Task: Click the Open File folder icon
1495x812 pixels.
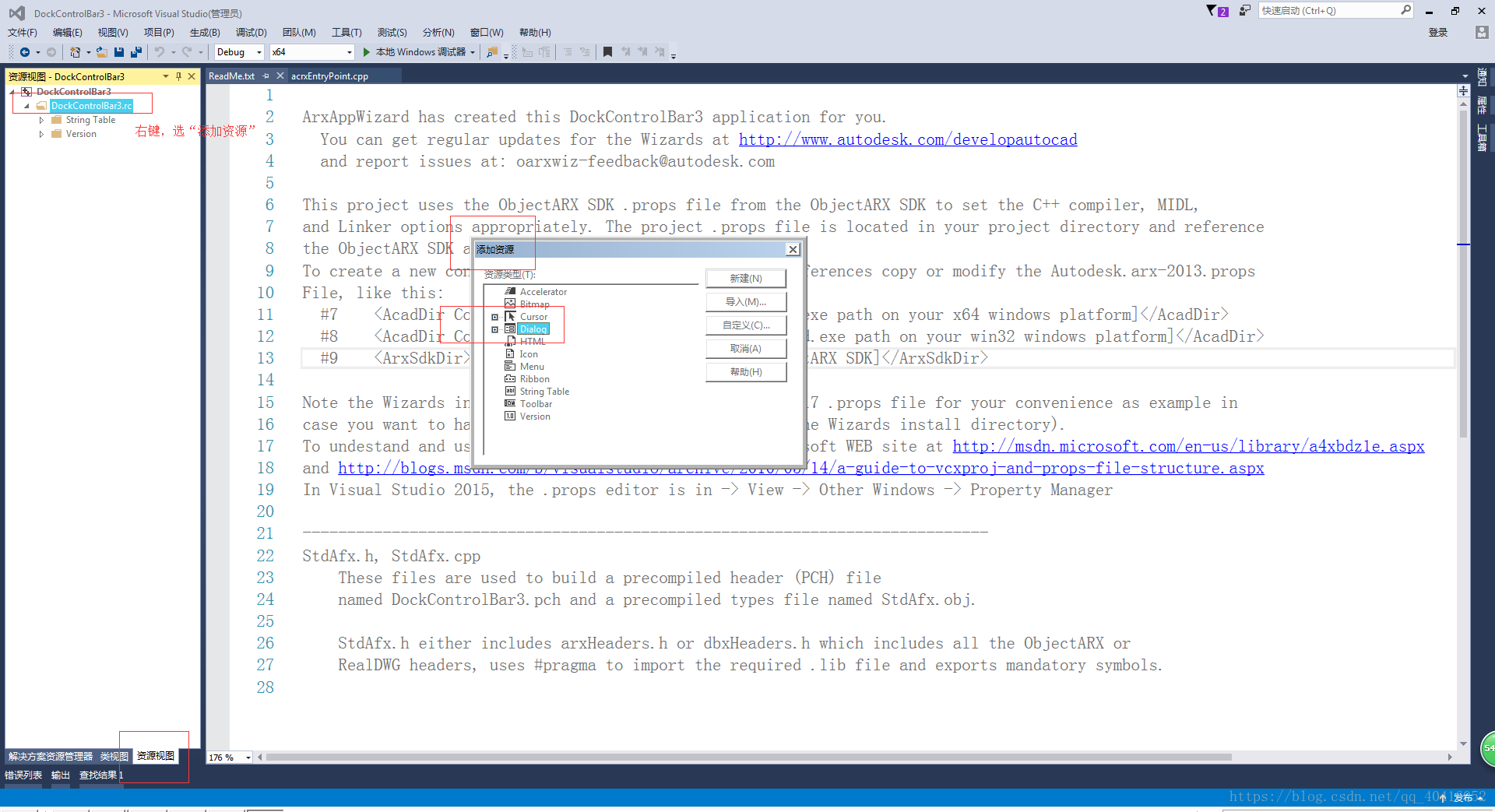Action: pyautogui.click(x=101, y=52)
